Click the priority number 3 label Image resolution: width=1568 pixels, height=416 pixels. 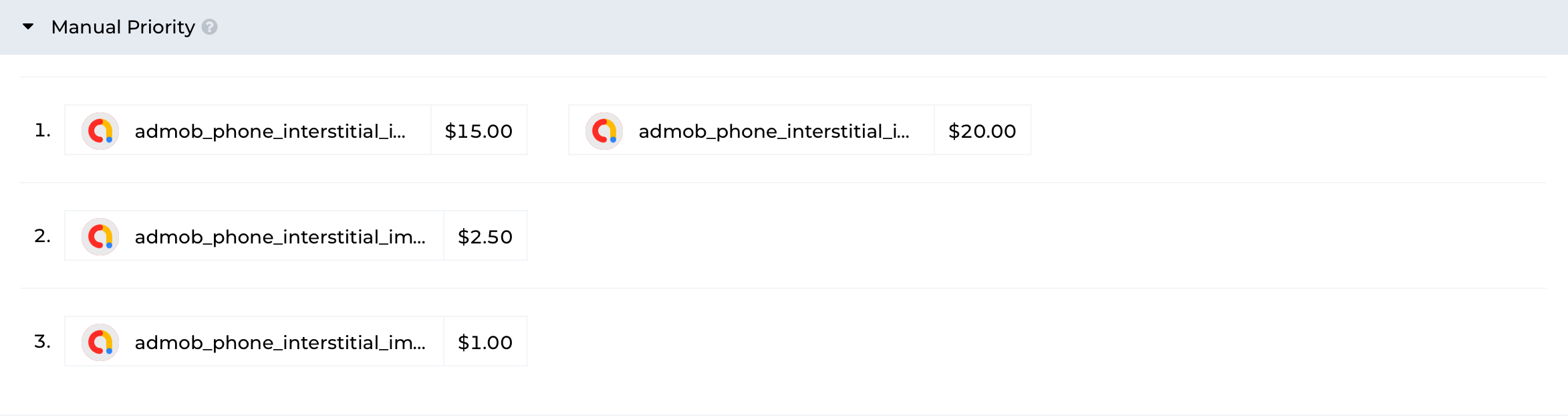tap(42, 342)
